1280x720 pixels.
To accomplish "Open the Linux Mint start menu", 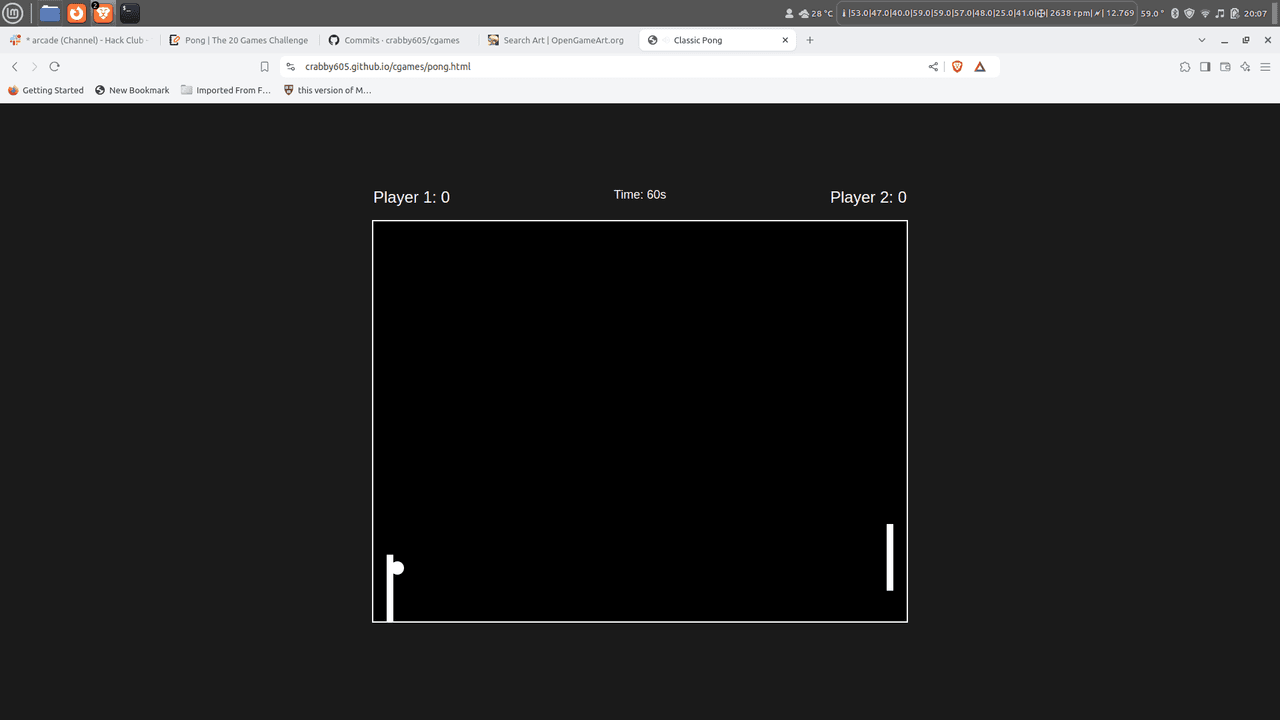I will (x=13, y=13).
